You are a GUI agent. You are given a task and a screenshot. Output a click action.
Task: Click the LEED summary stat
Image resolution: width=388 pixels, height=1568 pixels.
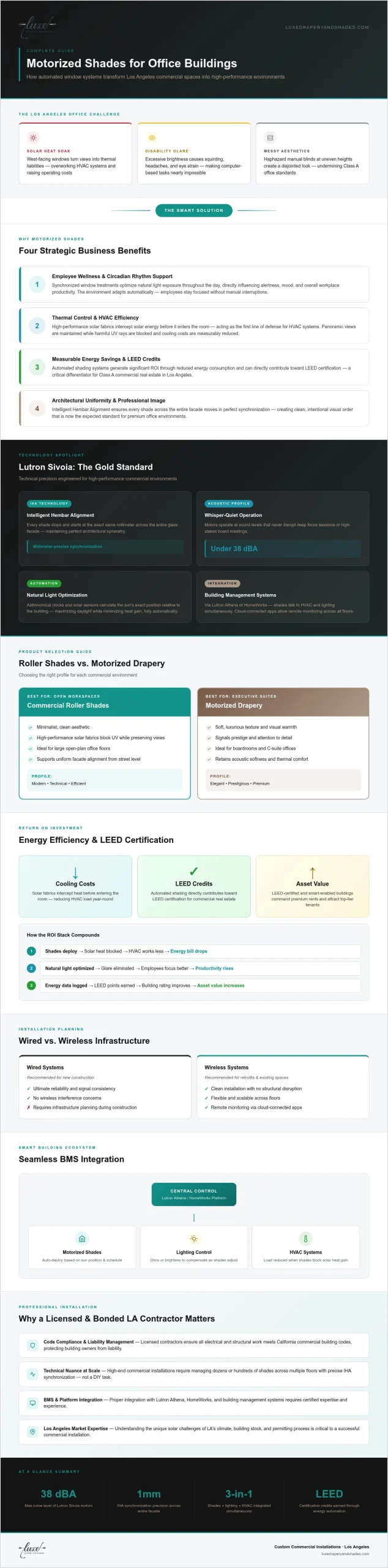point(329,1494)
